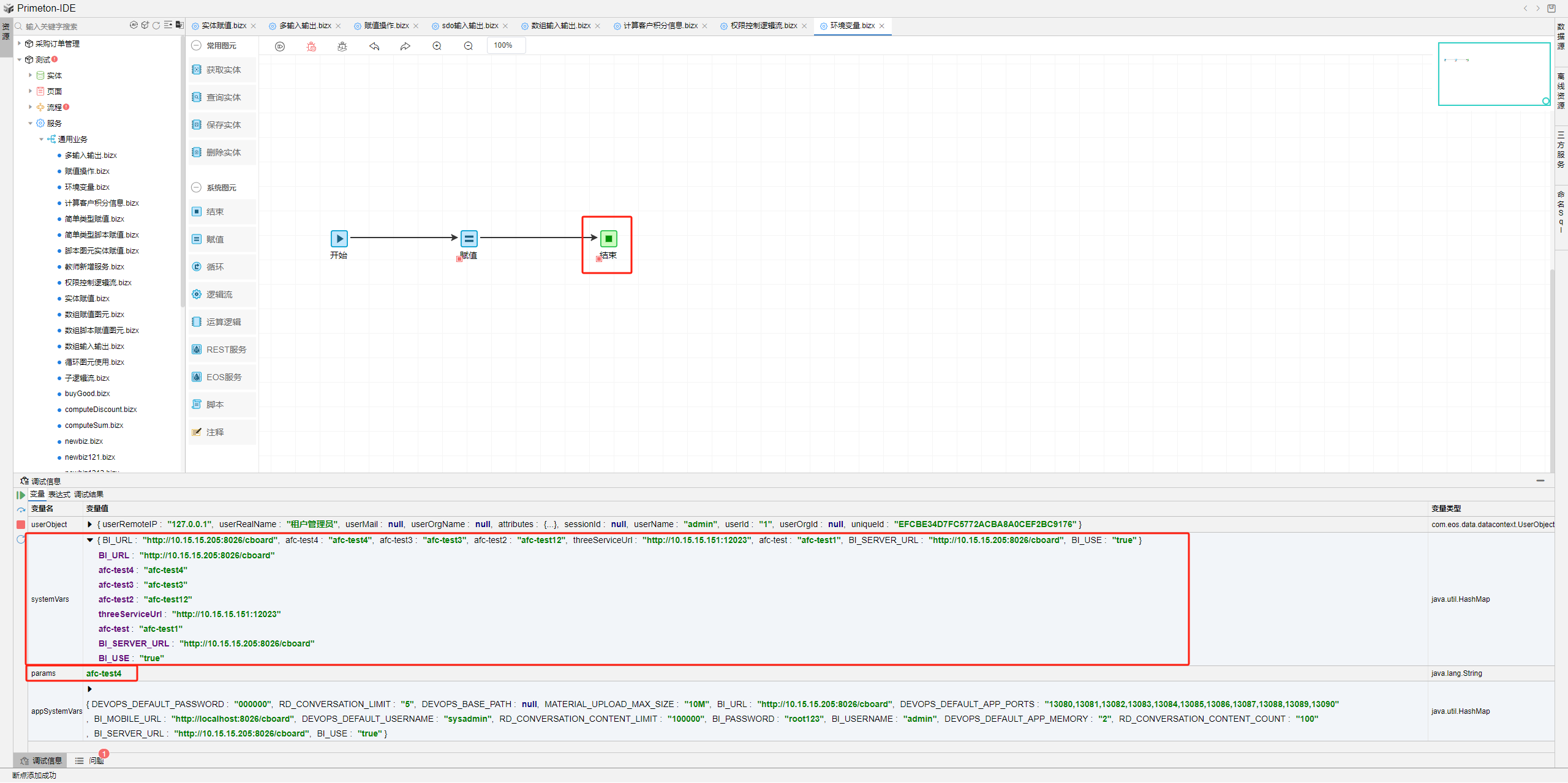Click the undo arrow in the toolbar
Image resolution: width=1568 pixels, height=783 pixels.
click(x=374, y=47)
